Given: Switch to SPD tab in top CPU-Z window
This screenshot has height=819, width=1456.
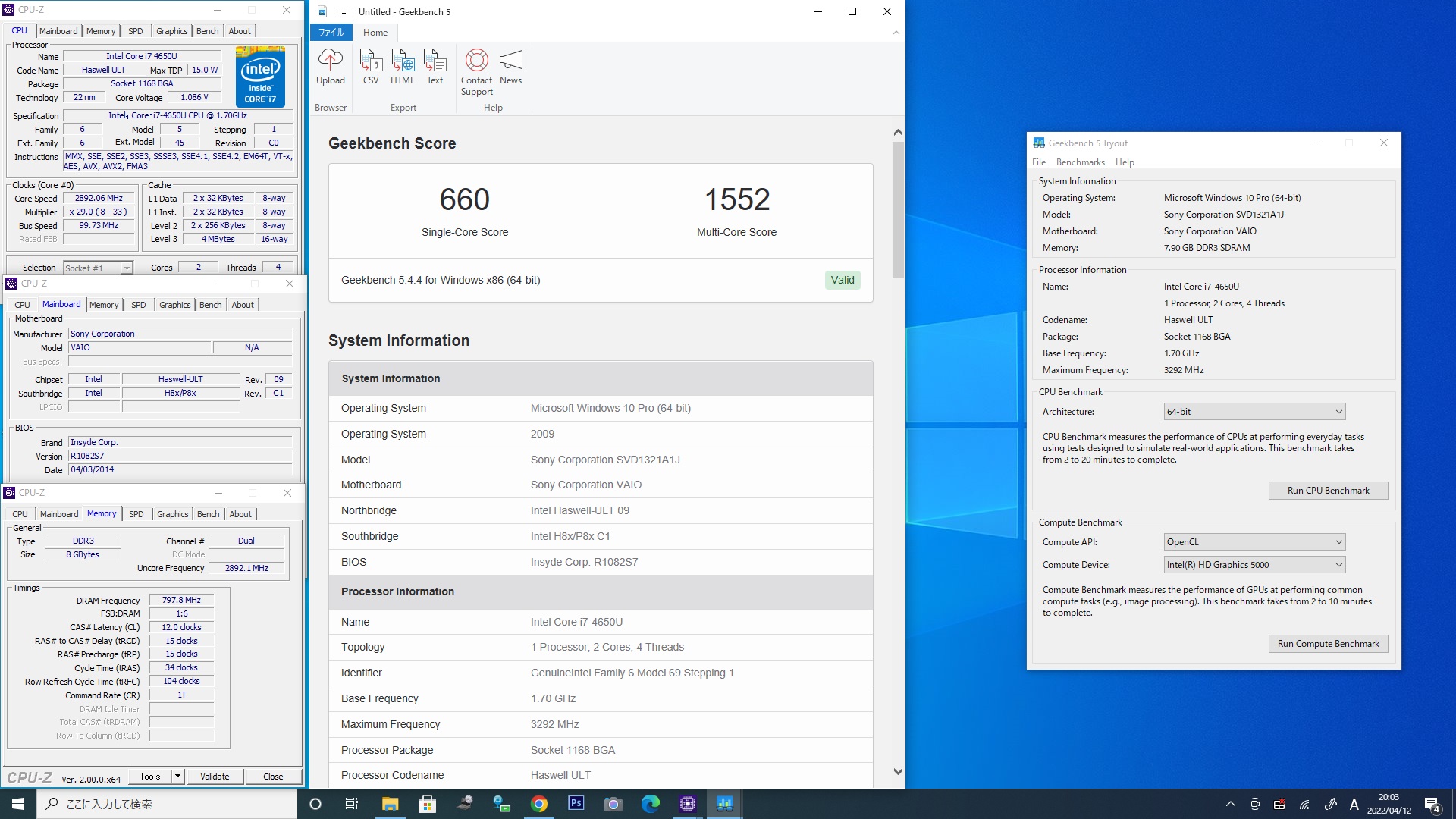Looking at the screenshot, I should 136,31.
